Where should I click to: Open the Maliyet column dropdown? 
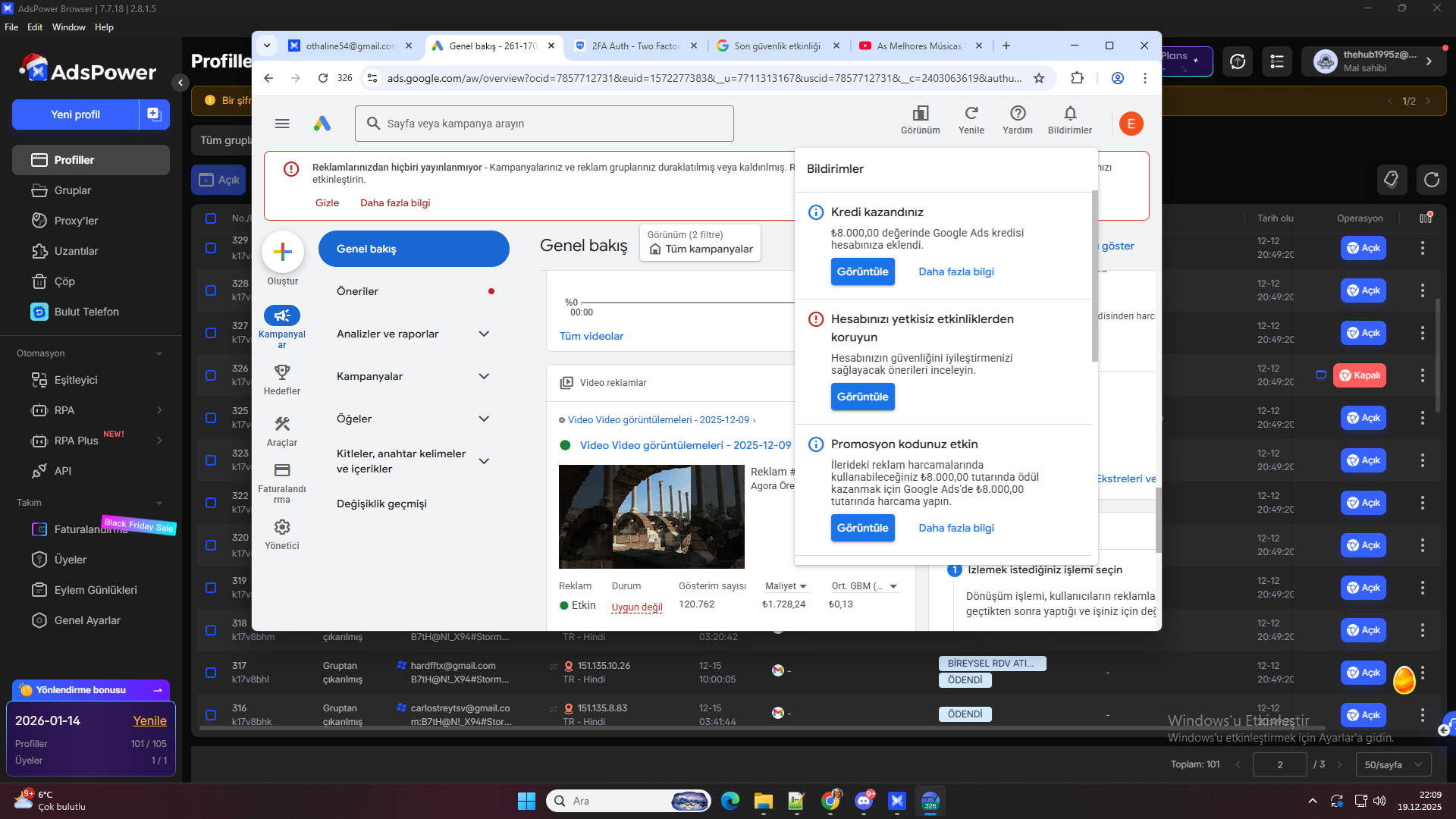786,586
